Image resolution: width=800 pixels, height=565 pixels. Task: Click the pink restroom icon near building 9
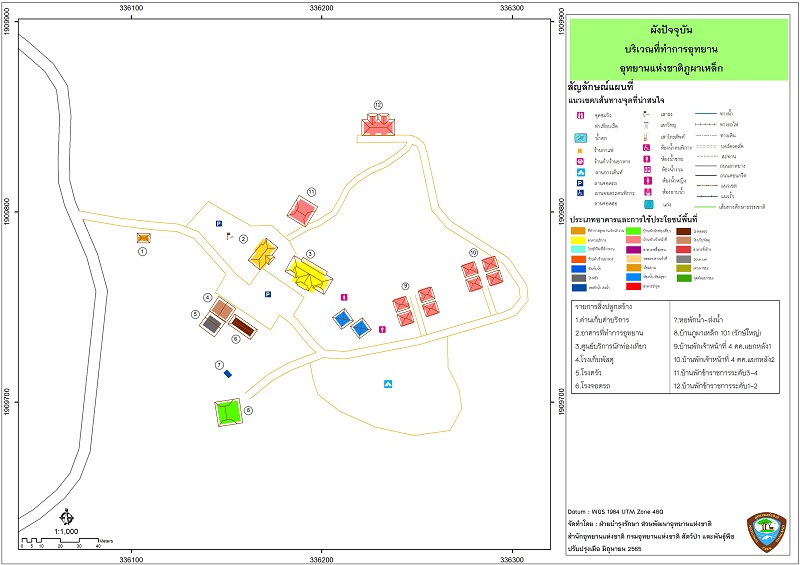tap(382, 329)
